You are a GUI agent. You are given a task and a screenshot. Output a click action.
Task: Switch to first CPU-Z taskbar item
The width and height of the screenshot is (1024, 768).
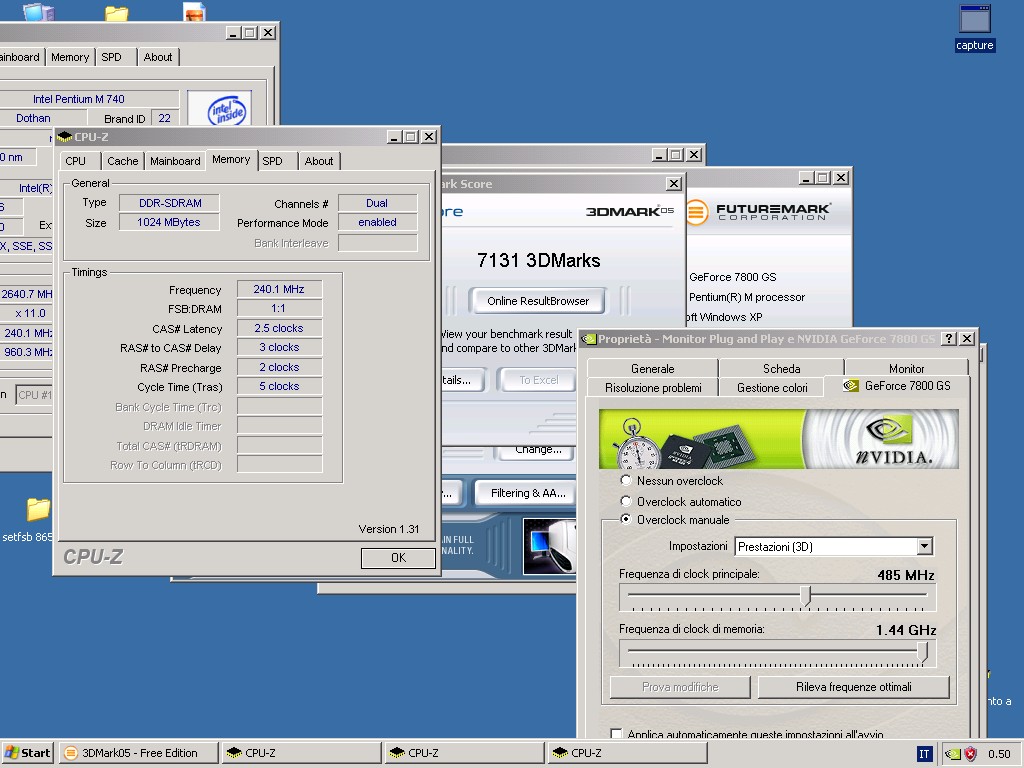(300, 753)
